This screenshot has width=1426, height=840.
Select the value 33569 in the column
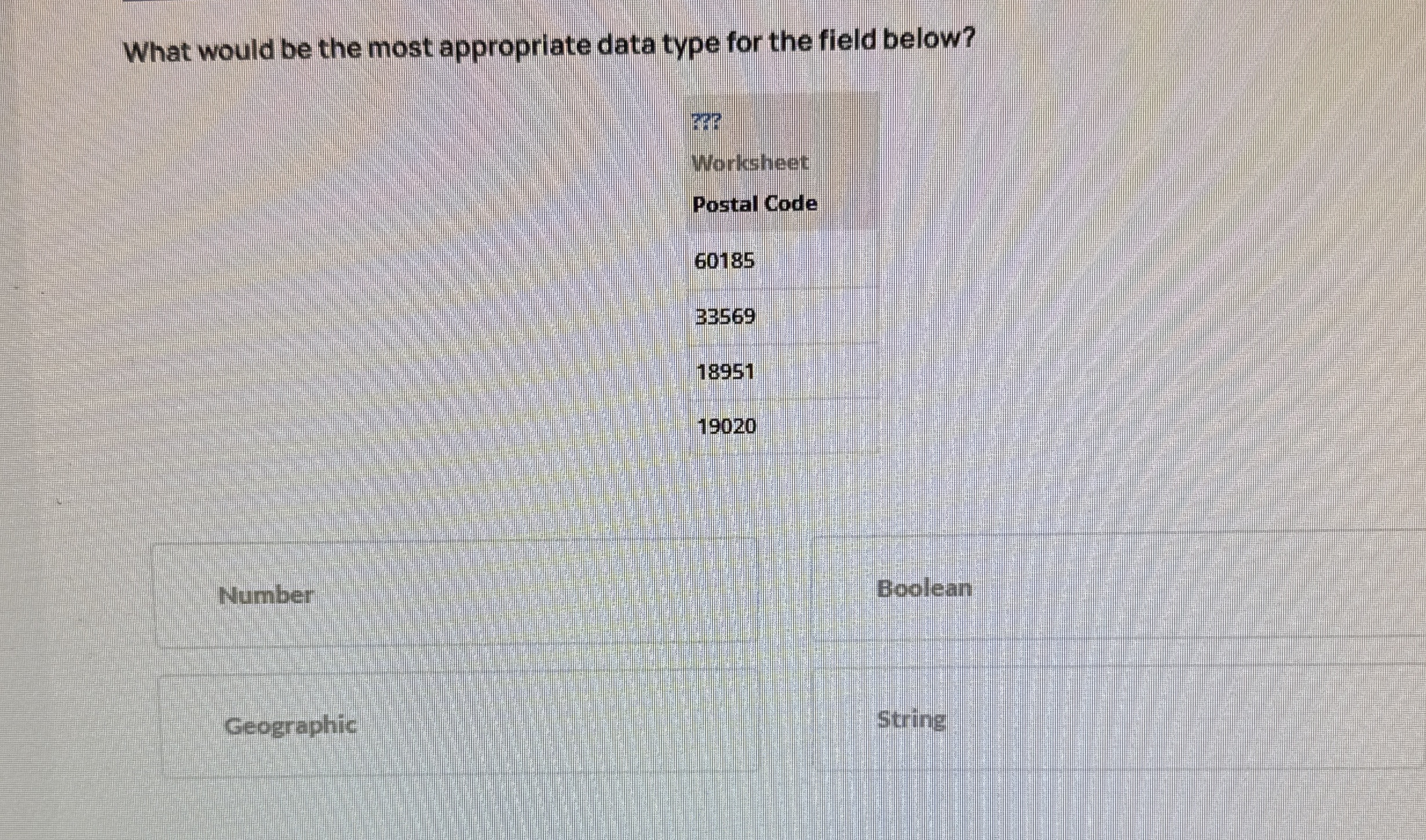tap(725, 317)
